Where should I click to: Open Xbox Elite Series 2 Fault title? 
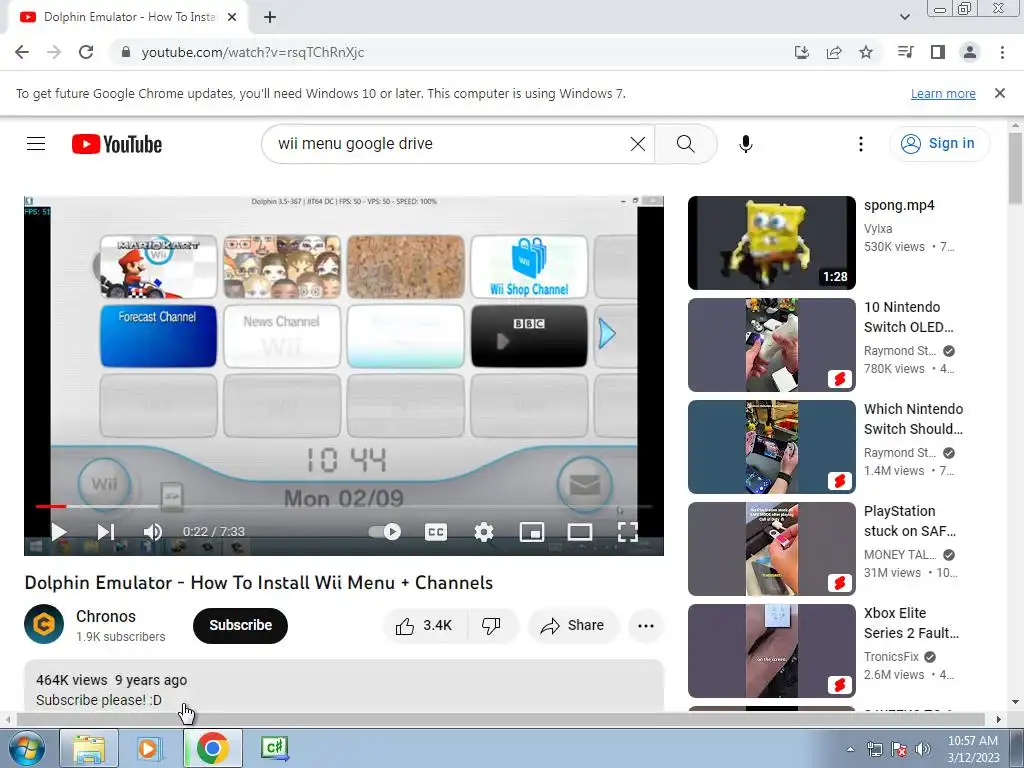pos(912,623)
